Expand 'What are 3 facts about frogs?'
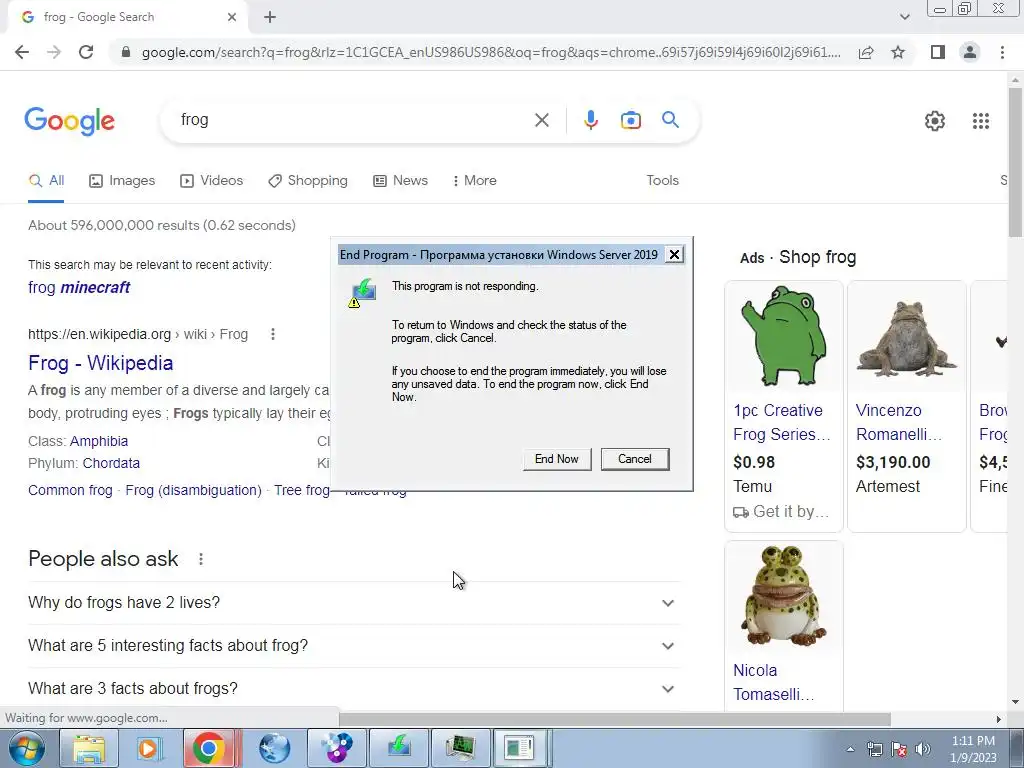The image size is (1024, 768). pyautogui.click(x=354, y=689)
